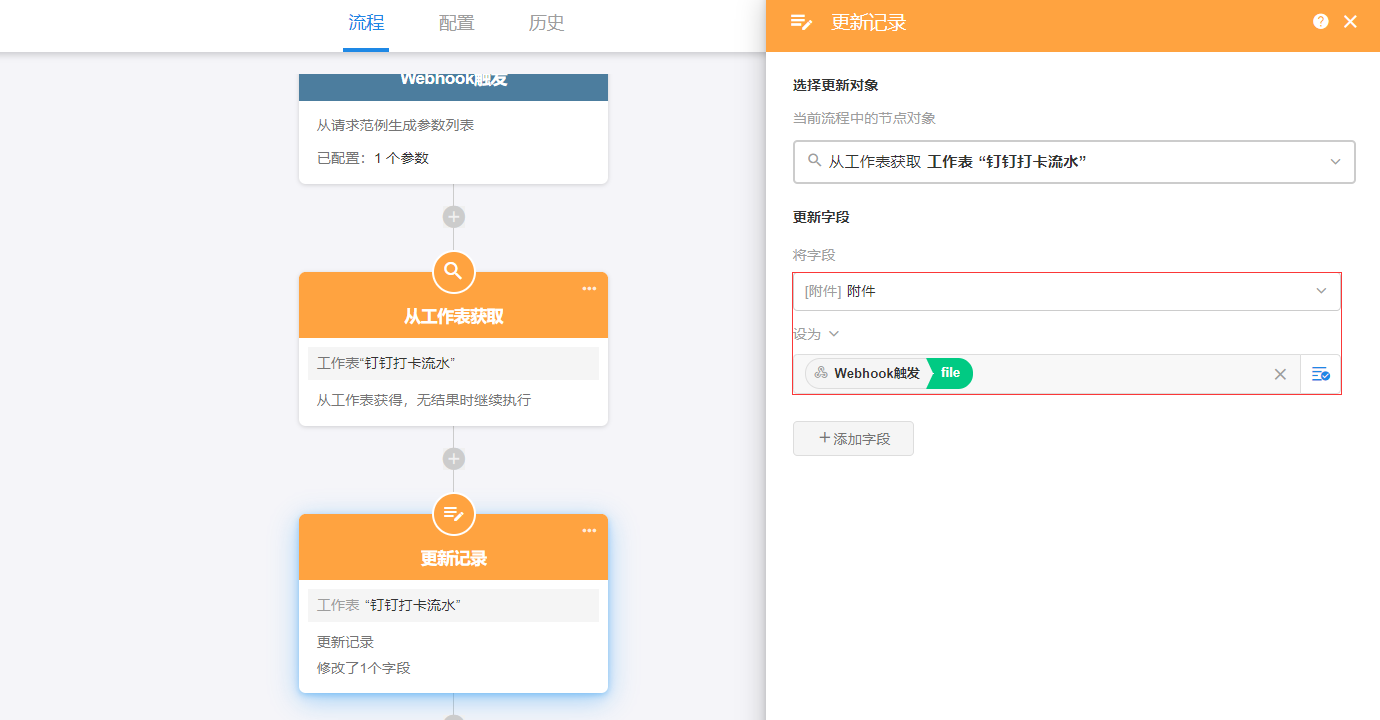Add a node below Webhook触发 with plus

pos(454,217)
